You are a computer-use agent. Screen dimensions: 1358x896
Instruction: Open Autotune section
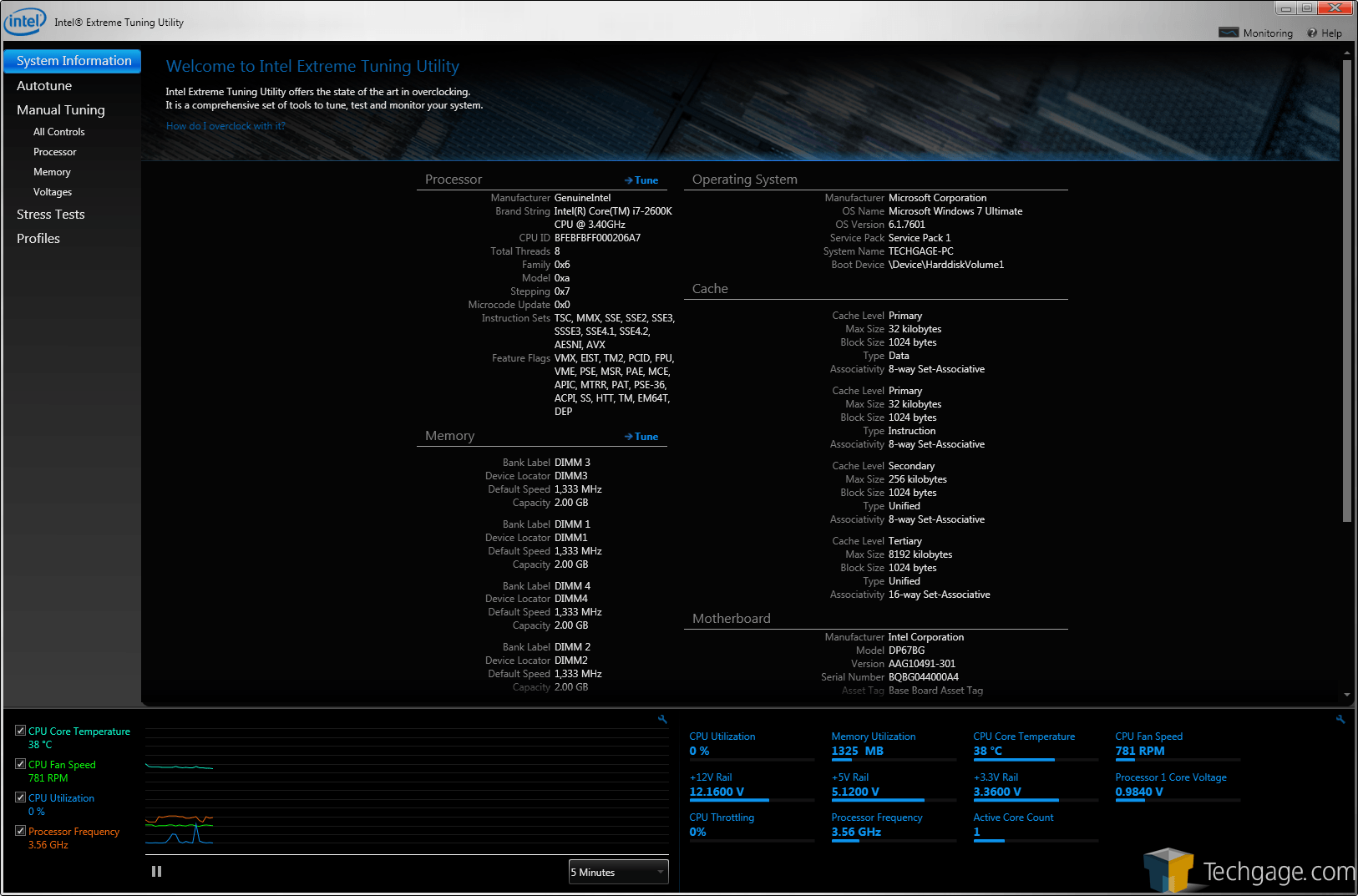44,86
